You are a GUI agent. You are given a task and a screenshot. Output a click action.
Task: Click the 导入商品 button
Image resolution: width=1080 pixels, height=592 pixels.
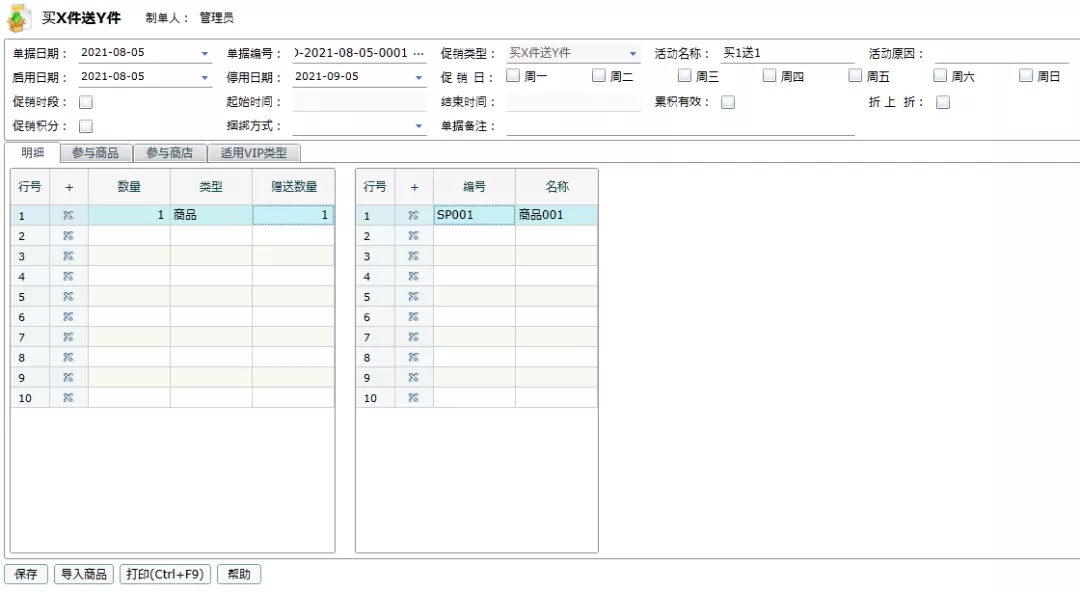click(84, 574)
